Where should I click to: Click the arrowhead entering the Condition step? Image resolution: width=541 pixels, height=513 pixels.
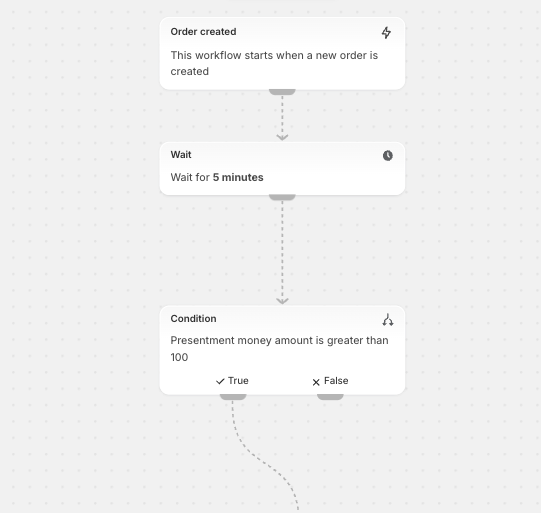click(282, 301)
